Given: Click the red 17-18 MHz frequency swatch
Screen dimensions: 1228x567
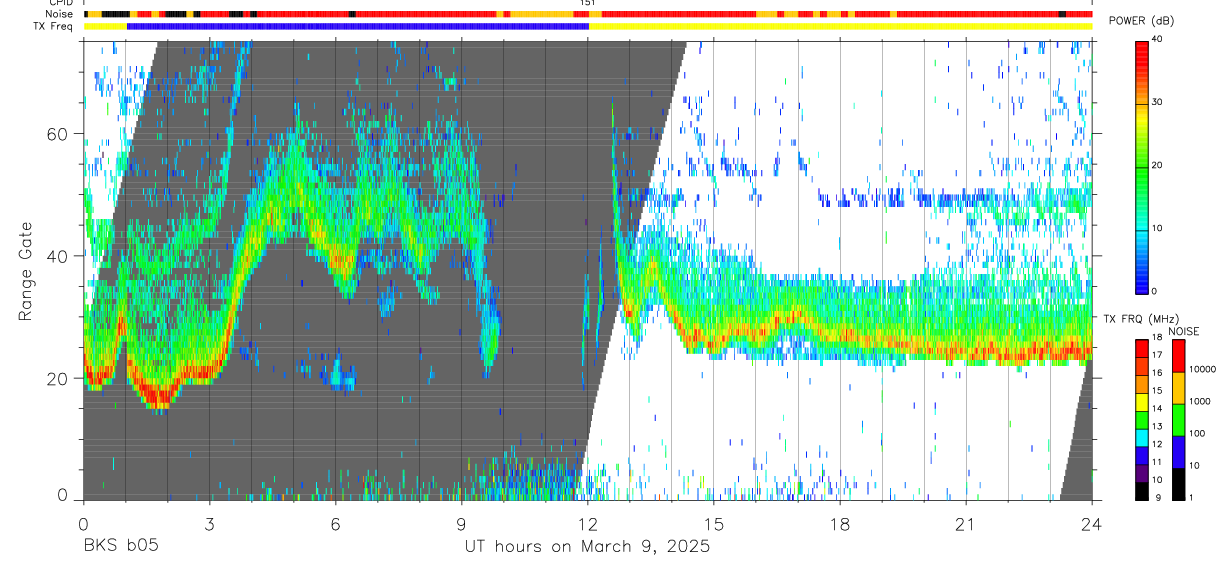Looking at the screenshot, I should coord(1142,349).
